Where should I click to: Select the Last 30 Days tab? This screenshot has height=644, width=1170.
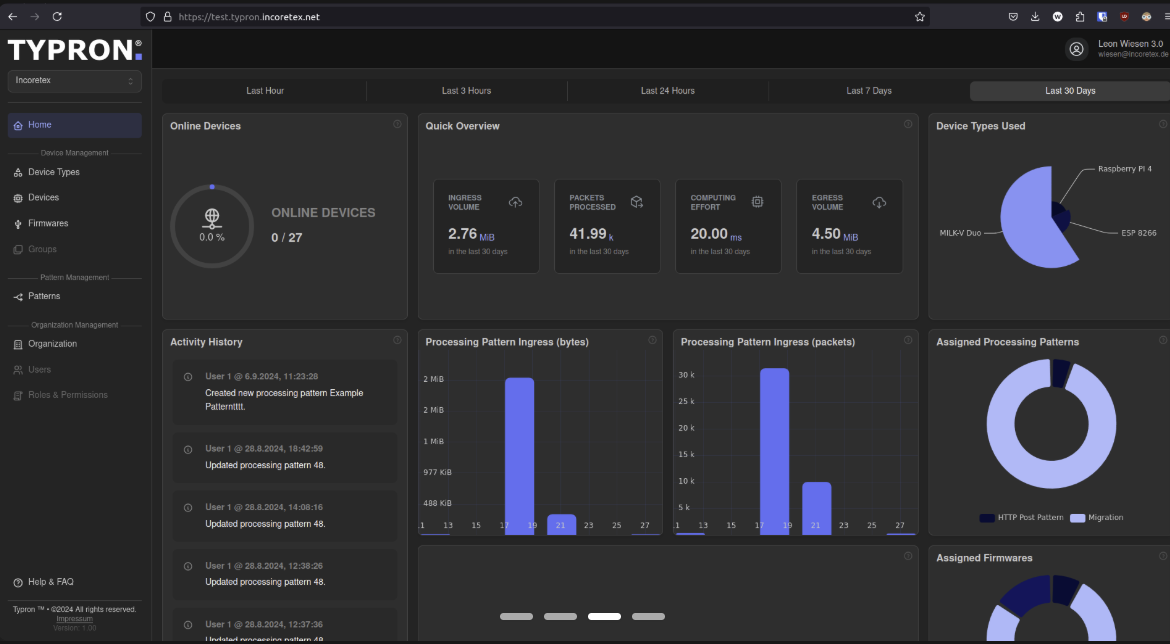[x=1070, y=91]
